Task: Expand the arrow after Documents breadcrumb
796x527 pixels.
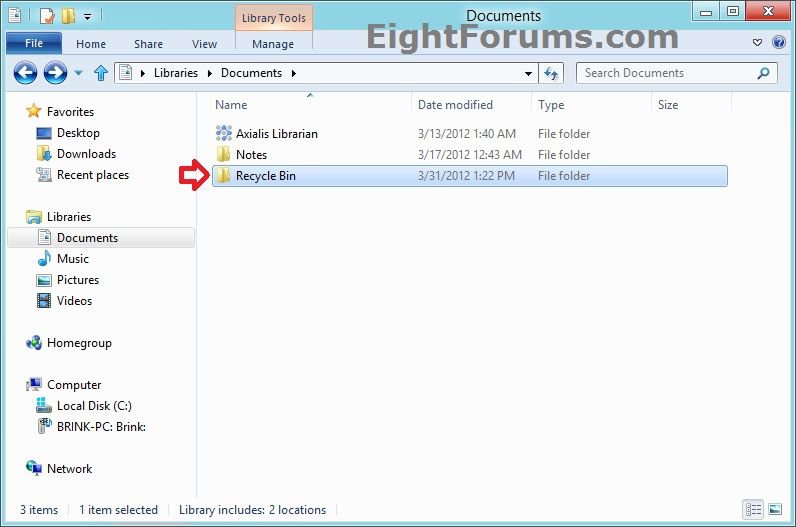Action: pyautogui.click(x=293, y=74)
